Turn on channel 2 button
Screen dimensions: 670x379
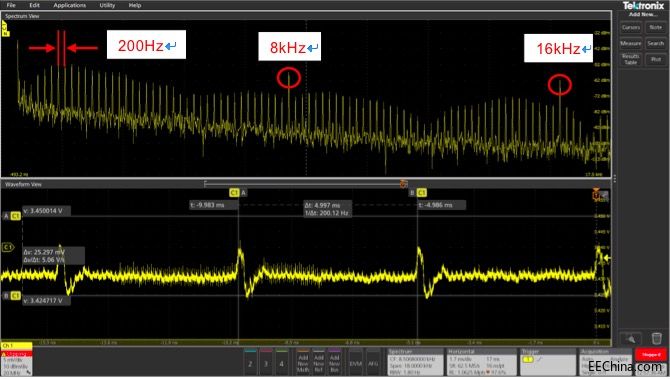tap(250, 363)
